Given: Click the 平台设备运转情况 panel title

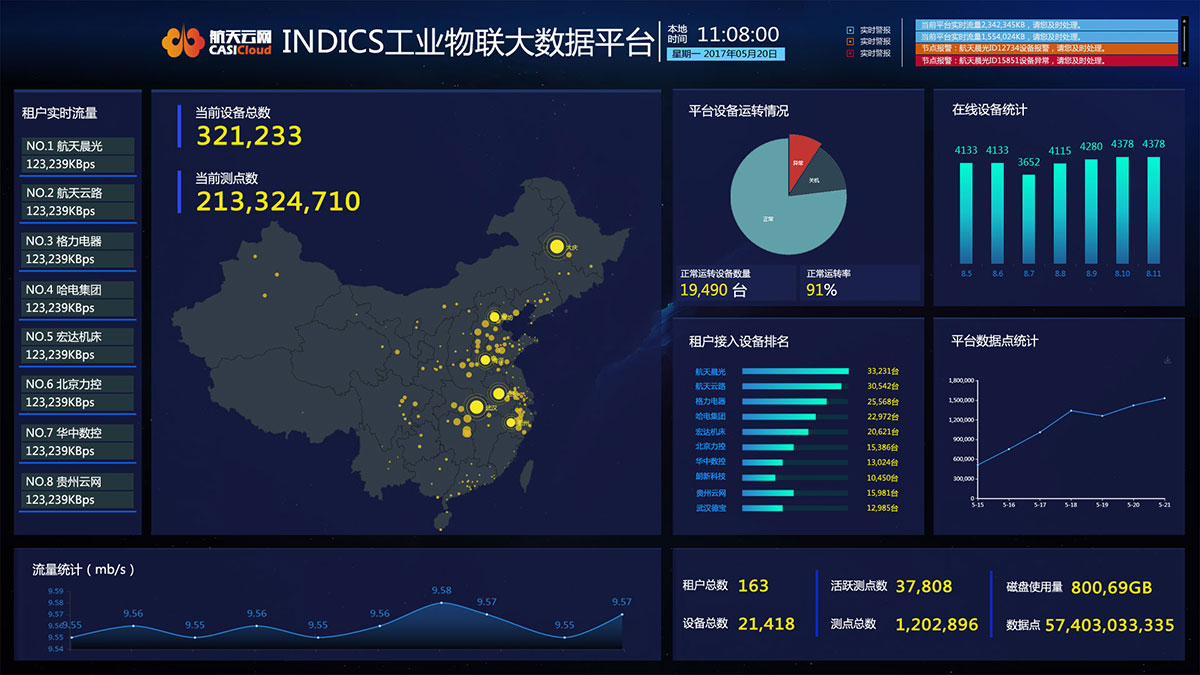Looking at the screenshot, I should coord(739,111).
